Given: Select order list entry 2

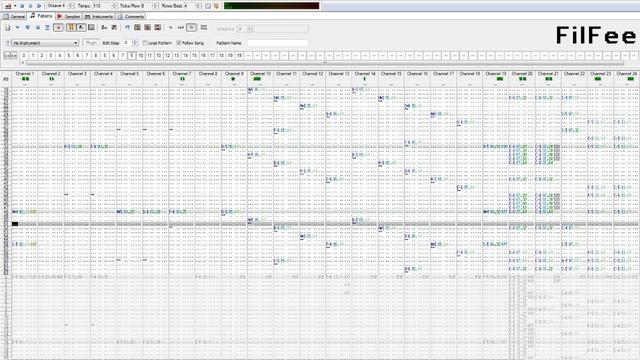Looking at the screenshot, I should [x=42, y=56].
